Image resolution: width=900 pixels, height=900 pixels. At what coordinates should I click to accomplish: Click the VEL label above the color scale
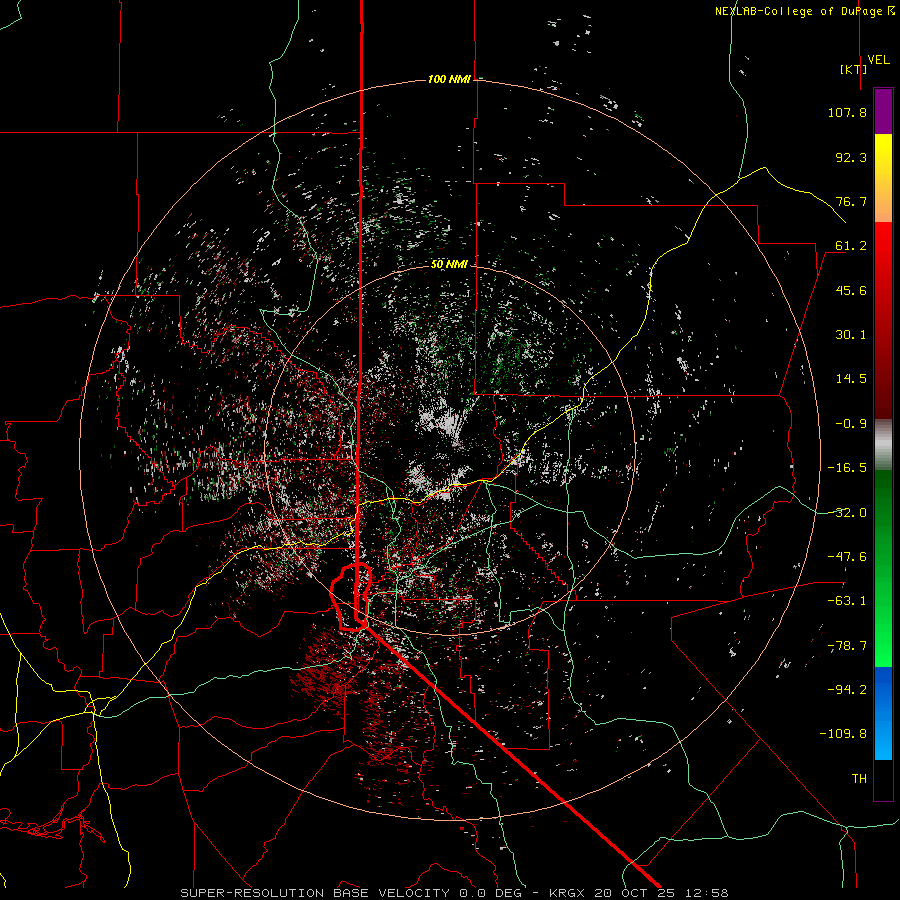coord(878,60)
